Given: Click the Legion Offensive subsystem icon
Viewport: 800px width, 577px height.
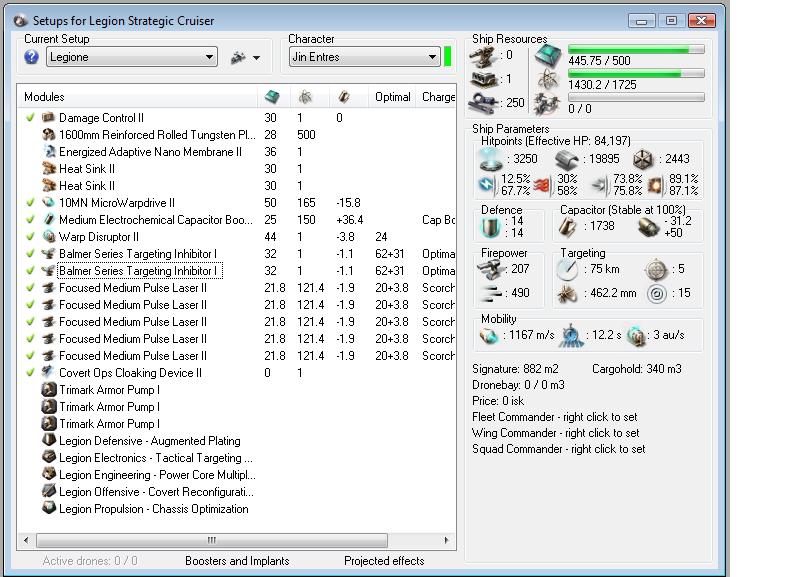Looking at the screenshot, I should (x=48, y=491).
